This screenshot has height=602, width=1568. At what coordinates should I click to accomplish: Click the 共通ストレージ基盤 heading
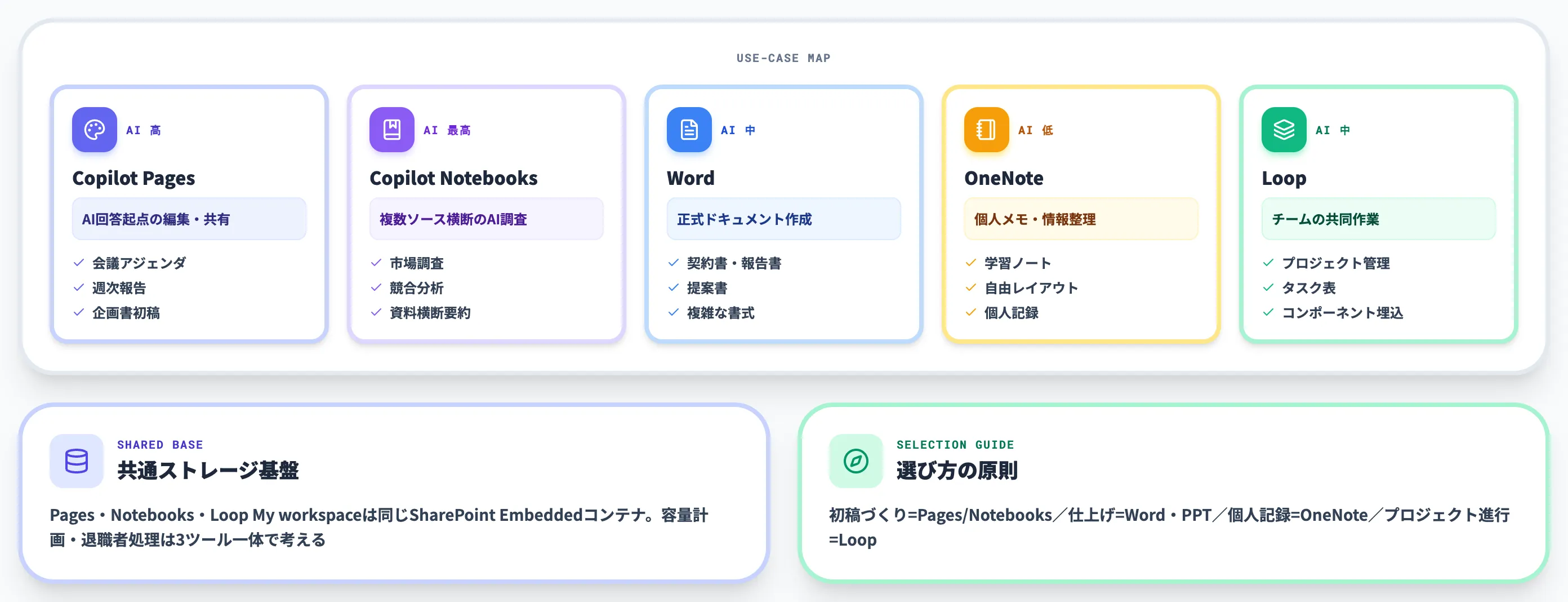pyautogui.click(x=208, y=471)
